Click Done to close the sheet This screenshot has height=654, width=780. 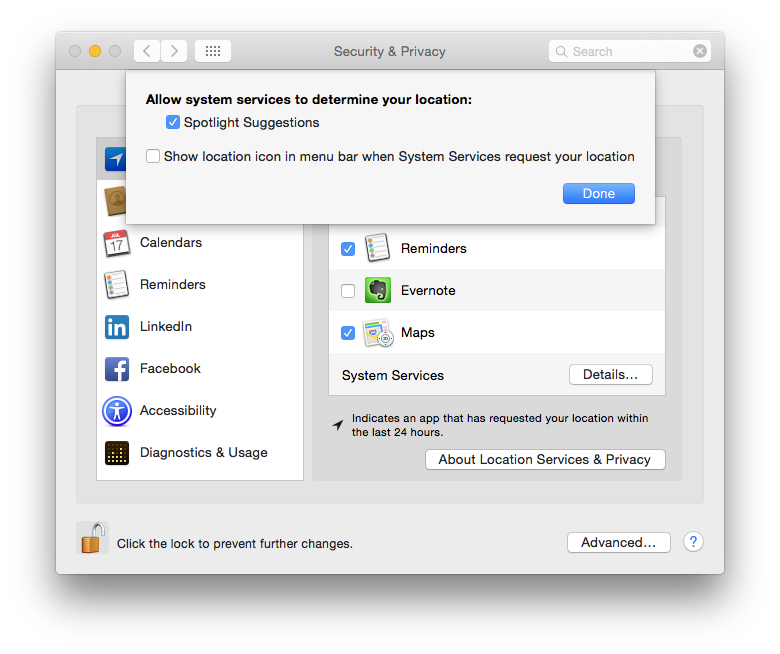598,193
